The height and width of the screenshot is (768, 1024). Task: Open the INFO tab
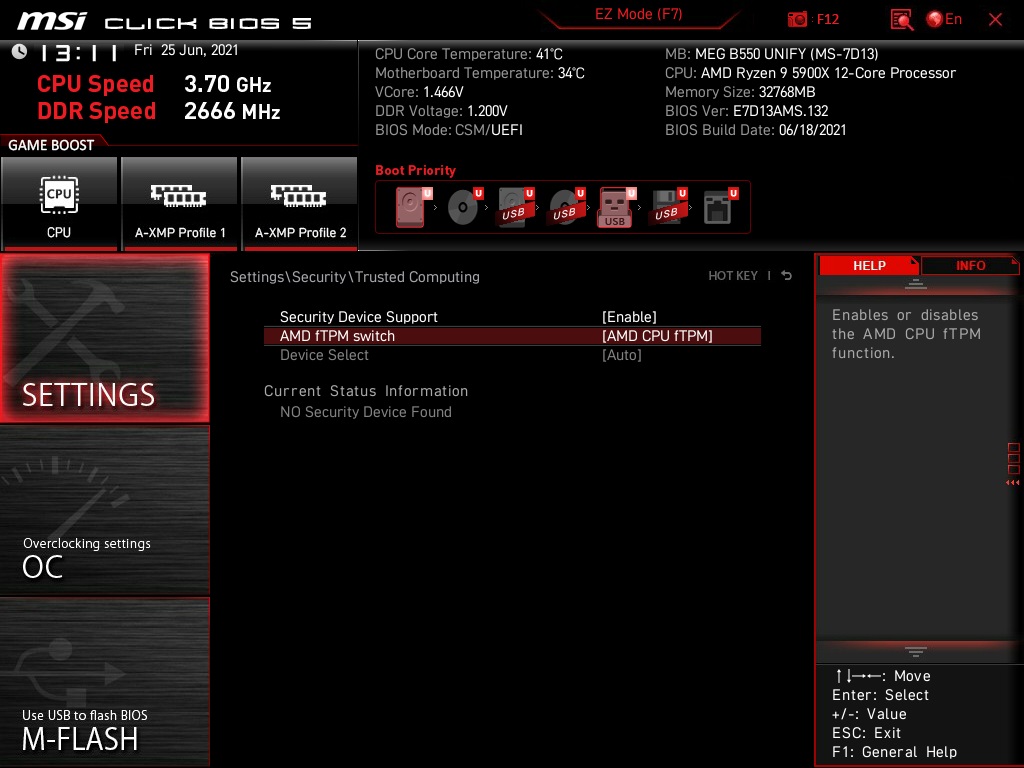click(970, 265)
